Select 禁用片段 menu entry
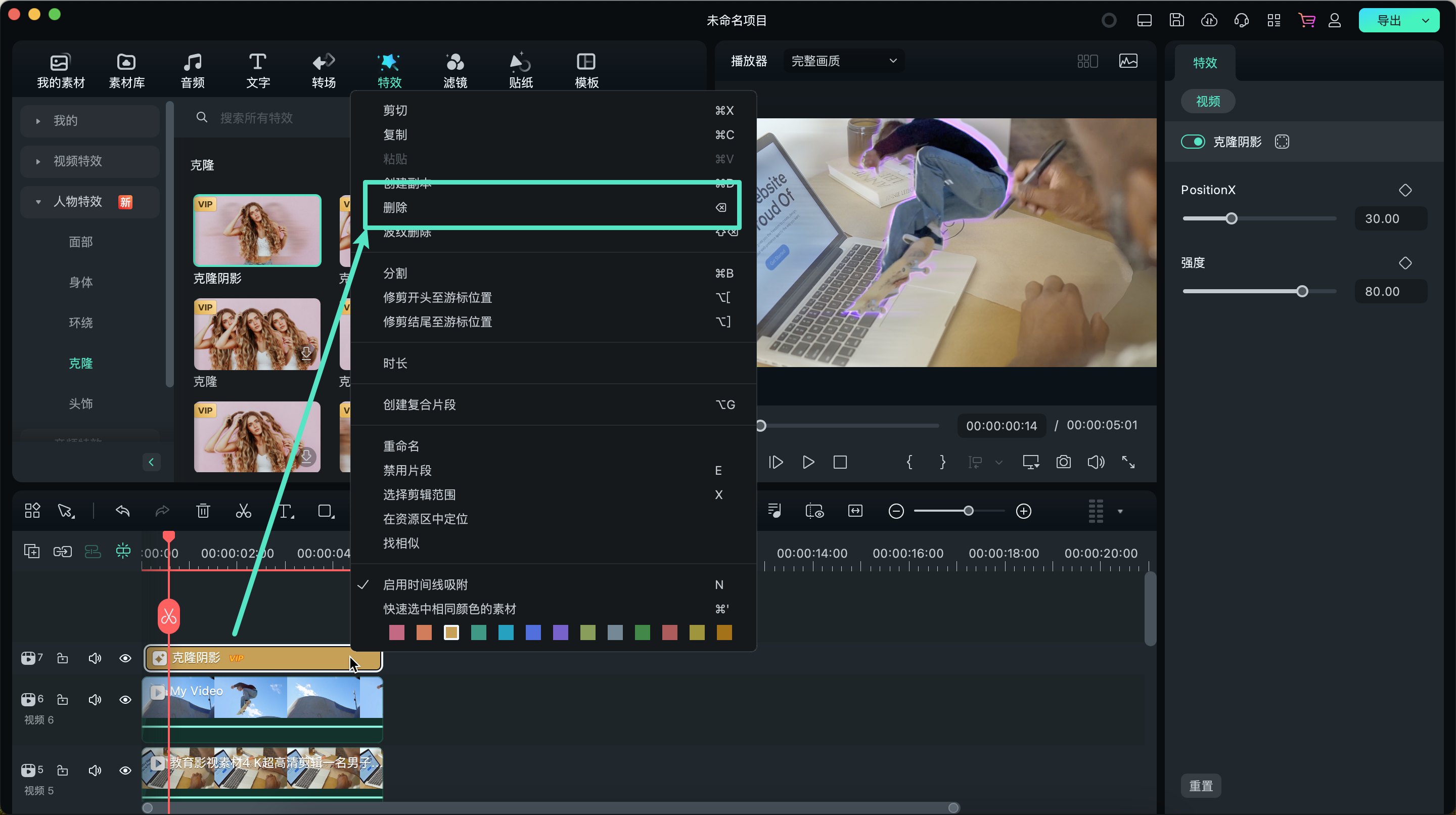Image resolution: width=1456 pixels, height=815 pixels. pos(553,470)
